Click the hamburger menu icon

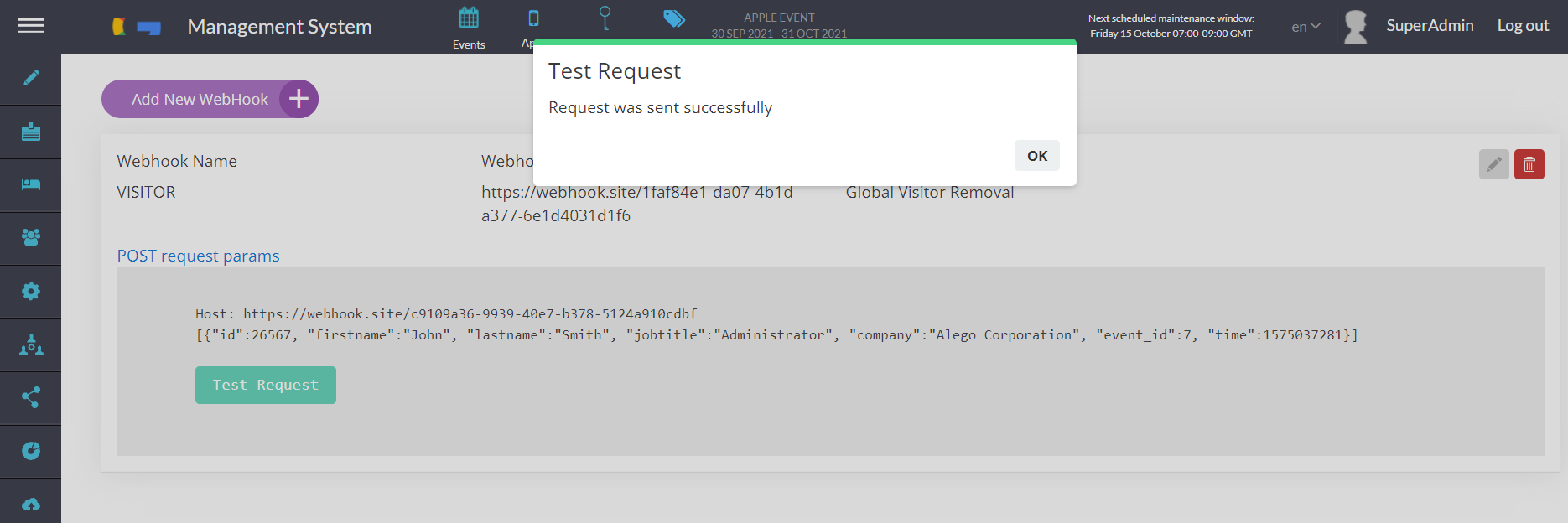(x=31, y=26)
